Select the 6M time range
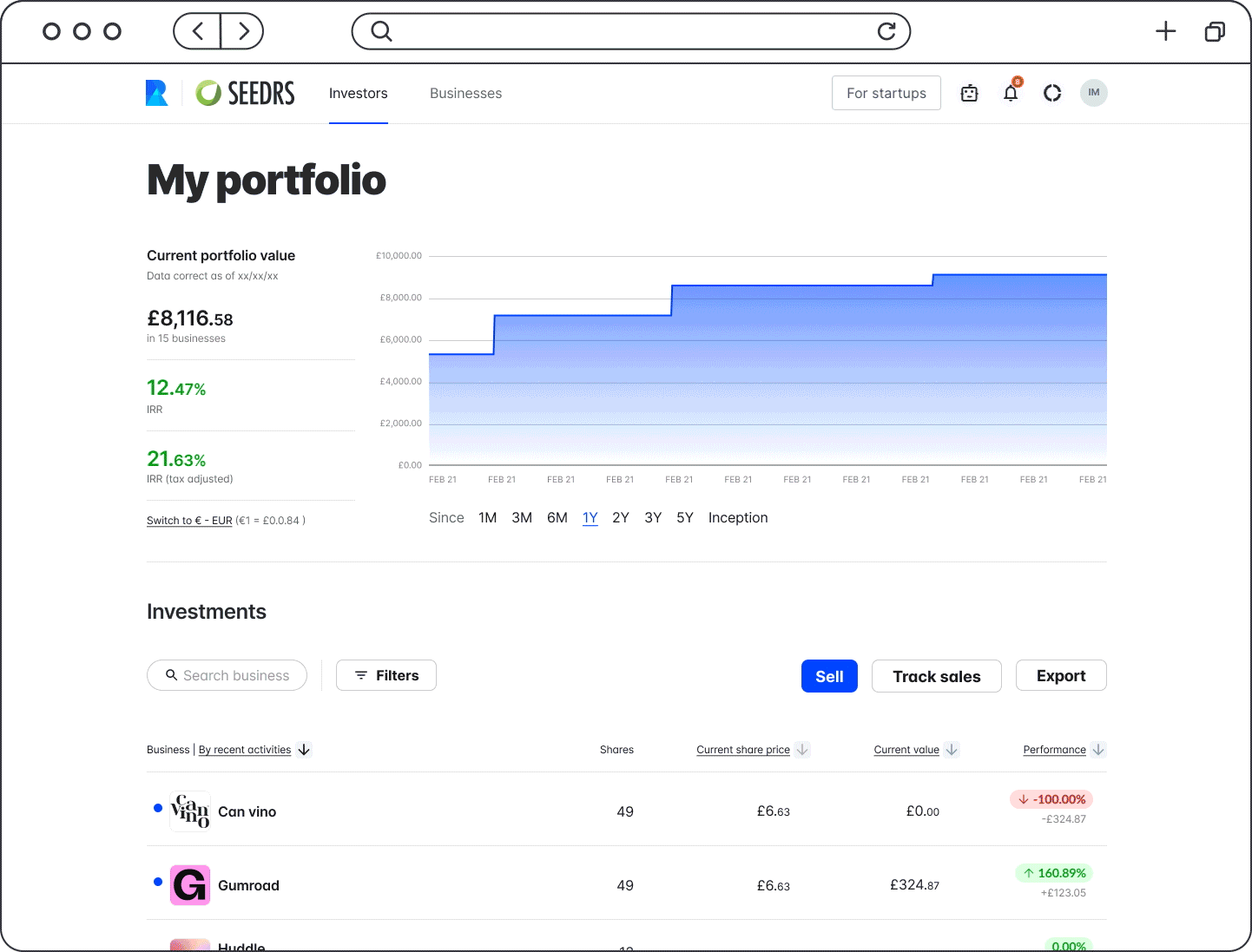1252x952 pixels. pyautogui.click(x=557, y=517)
